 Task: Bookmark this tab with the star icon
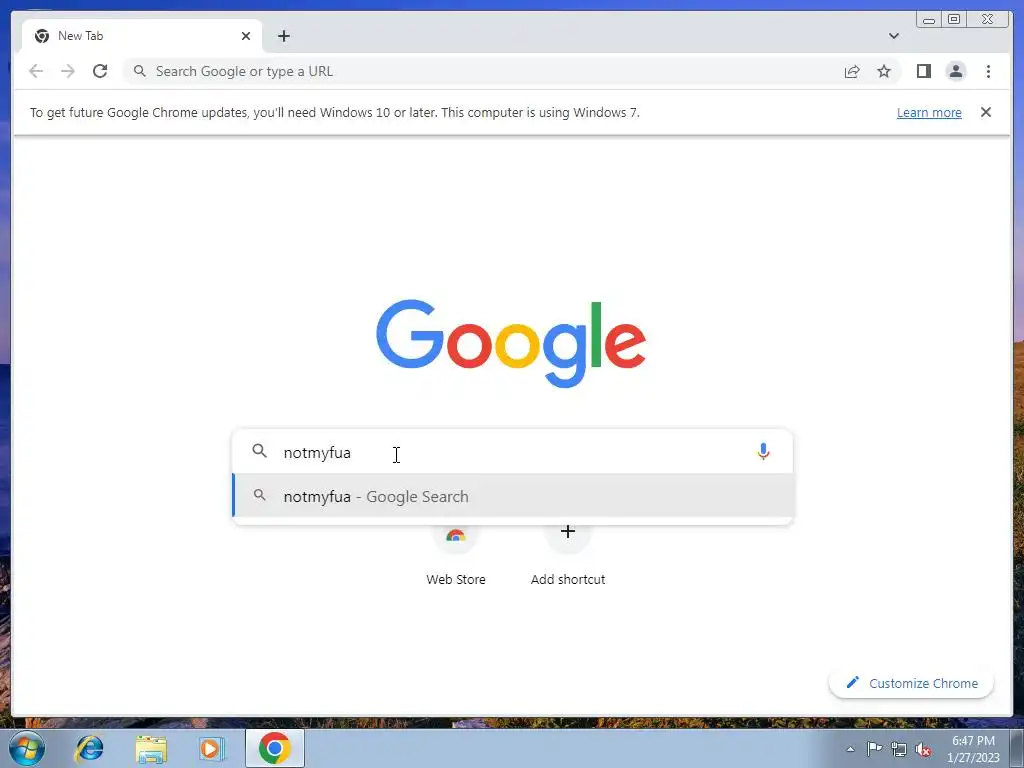tap(884, 71)
